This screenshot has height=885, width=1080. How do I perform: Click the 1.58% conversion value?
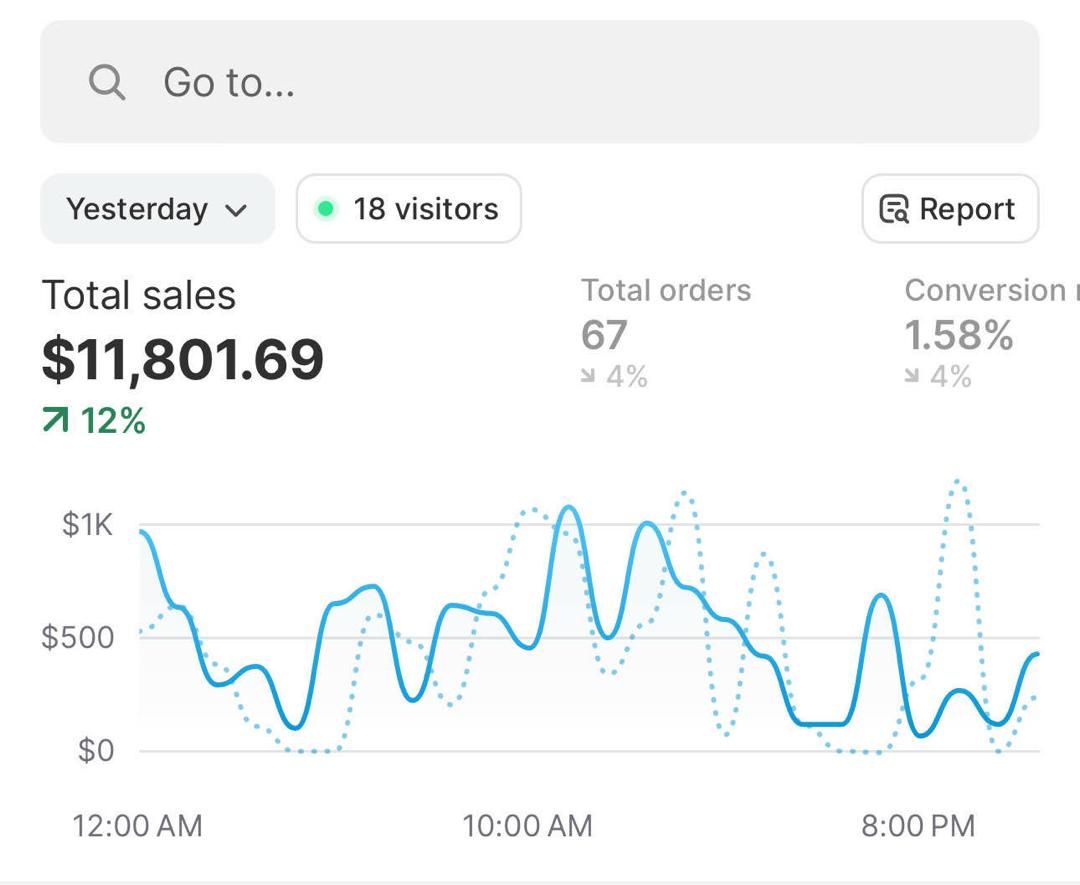pos(959,335)
